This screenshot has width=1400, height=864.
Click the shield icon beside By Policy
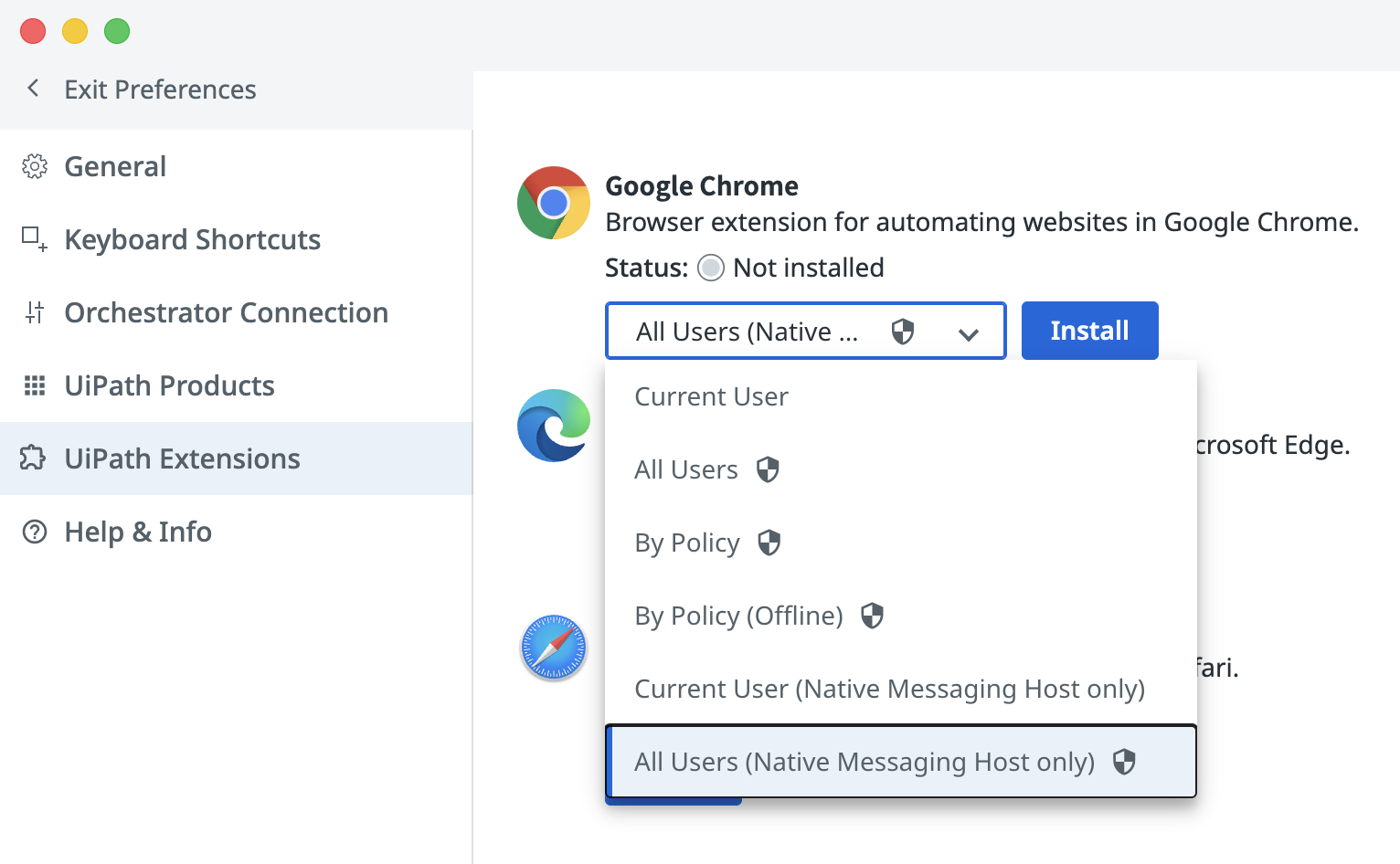[x=769, y=543]
